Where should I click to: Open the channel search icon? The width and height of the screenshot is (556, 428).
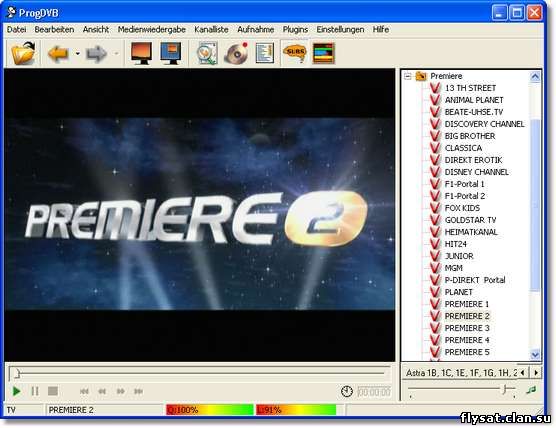(207, 53)
